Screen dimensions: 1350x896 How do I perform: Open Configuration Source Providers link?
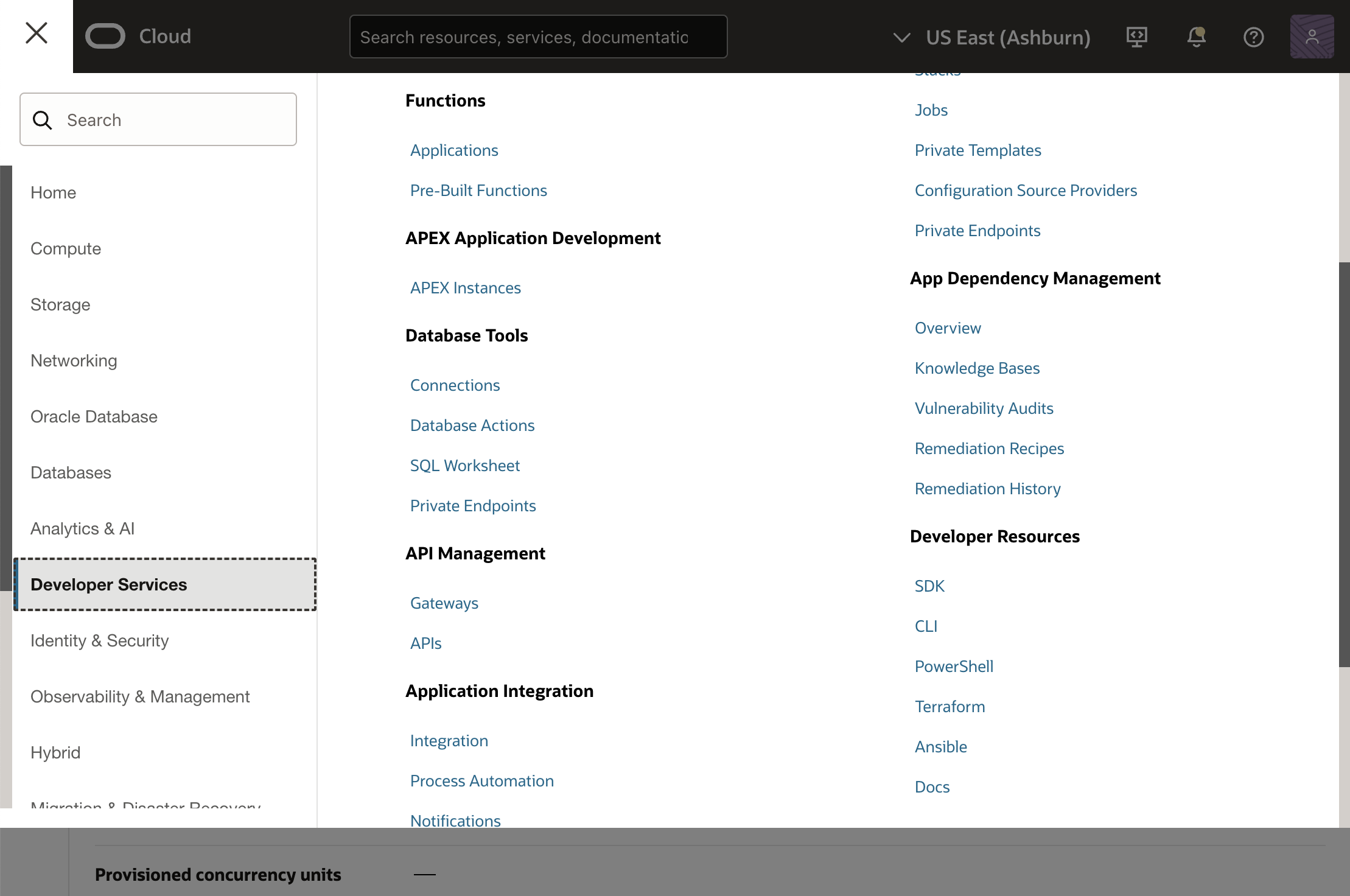point(1026,191)
